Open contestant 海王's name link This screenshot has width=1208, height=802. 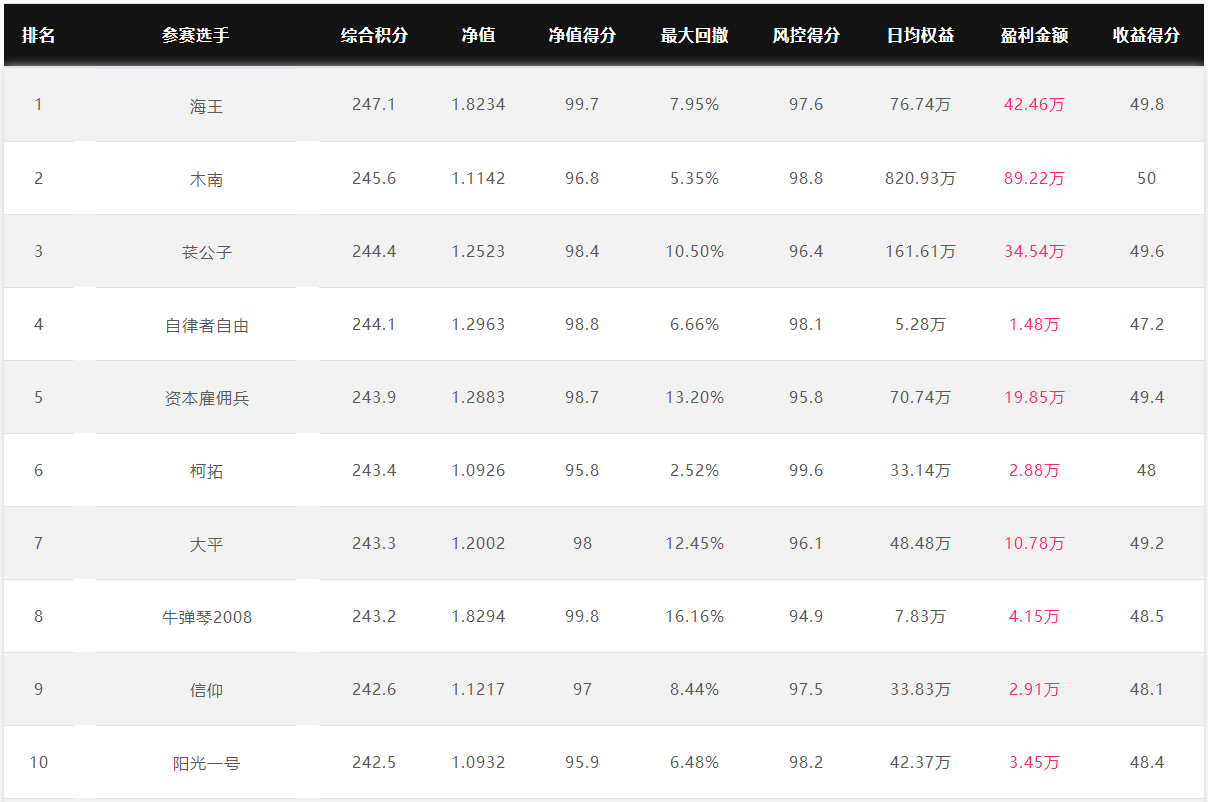(207, 105)
